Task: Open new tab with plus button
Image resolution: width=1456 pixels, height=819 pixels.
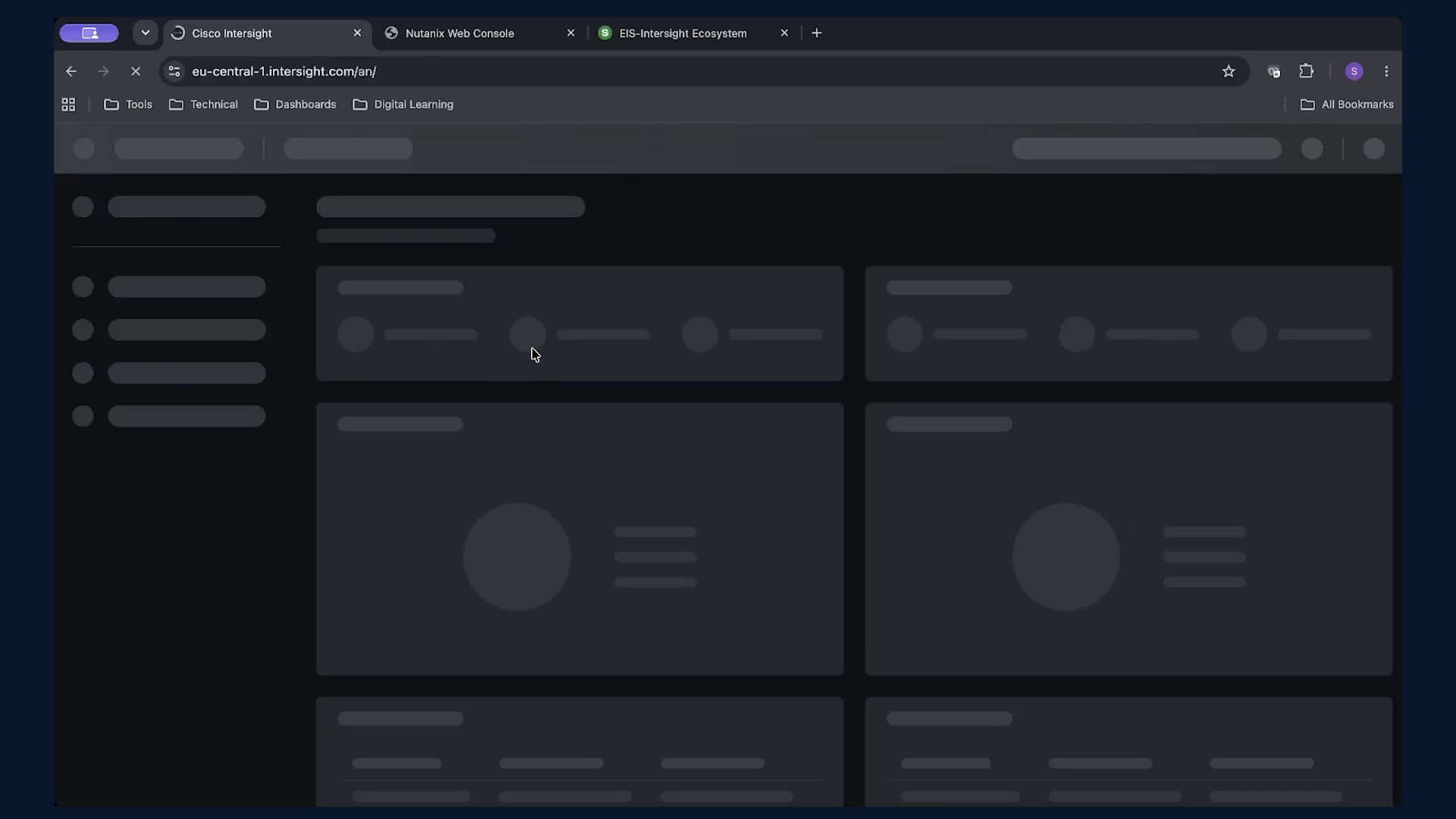Action: [817, 33]
